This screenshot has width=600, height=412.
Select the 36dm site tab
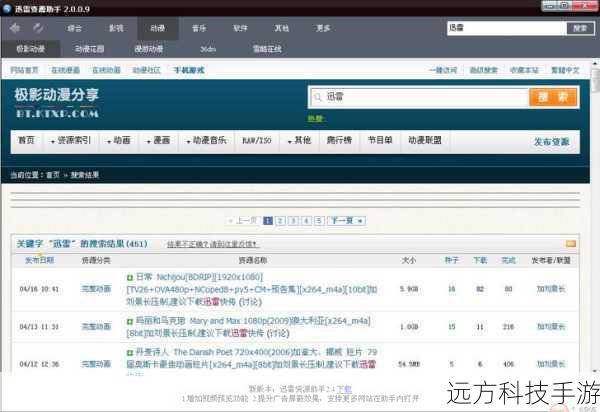[208, 49]
